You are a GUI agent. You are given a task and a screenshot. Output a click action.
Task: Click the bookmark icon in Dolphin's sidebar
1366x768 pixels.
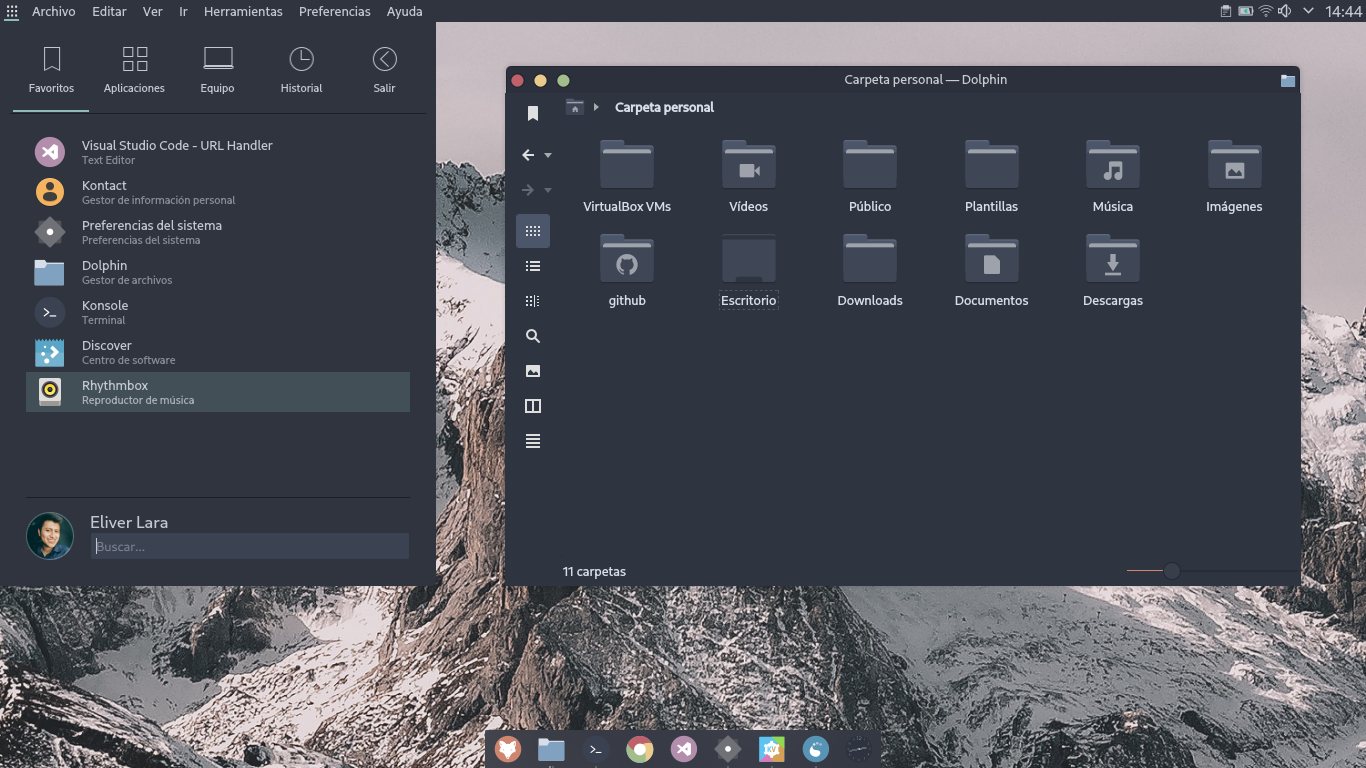point(533,114)
